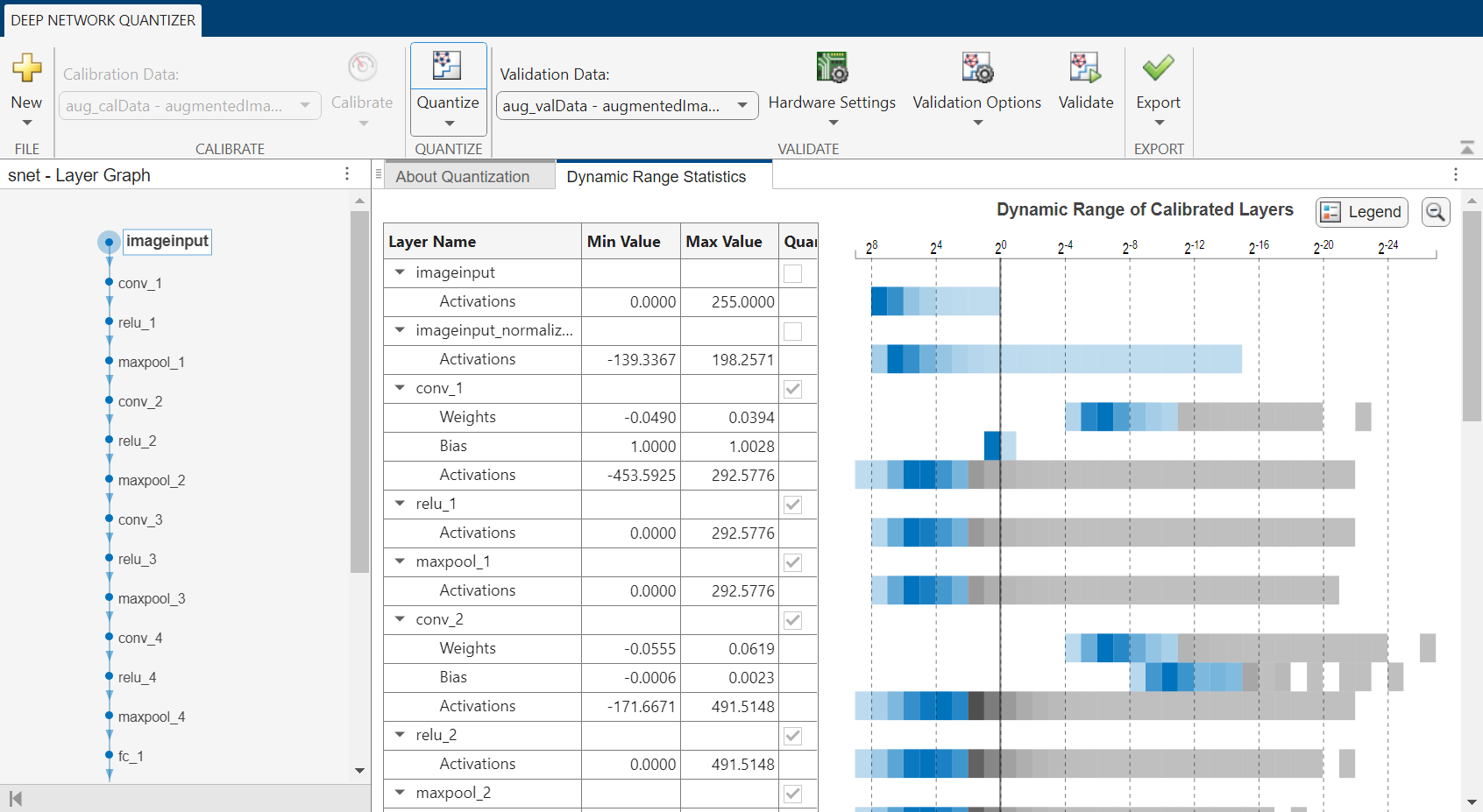Toggle quantize checkbox for conv_1 row
Image resolution: width=1483 pixels, height=812 pixels.
pyautogui.click(x=792, y=389)
